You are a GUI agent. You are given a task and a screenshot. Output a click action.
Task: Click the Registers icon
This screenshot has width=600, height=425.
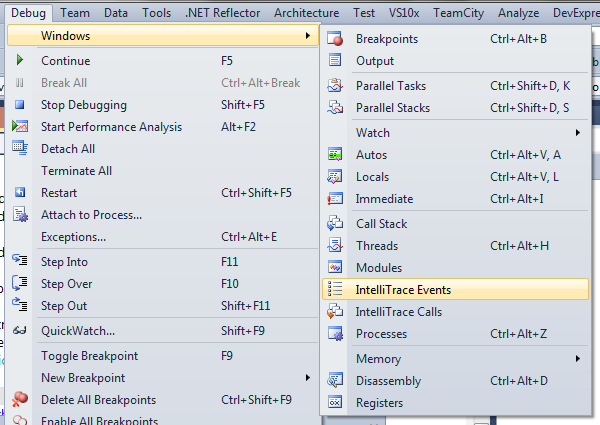336,403
